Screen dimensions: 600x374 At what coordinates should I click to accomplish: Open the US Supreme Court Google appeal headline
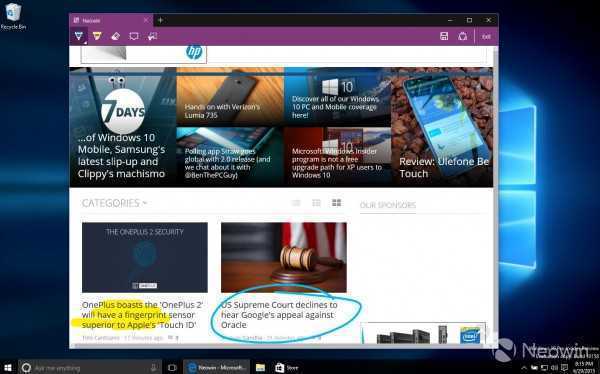[x=279, y=315]
